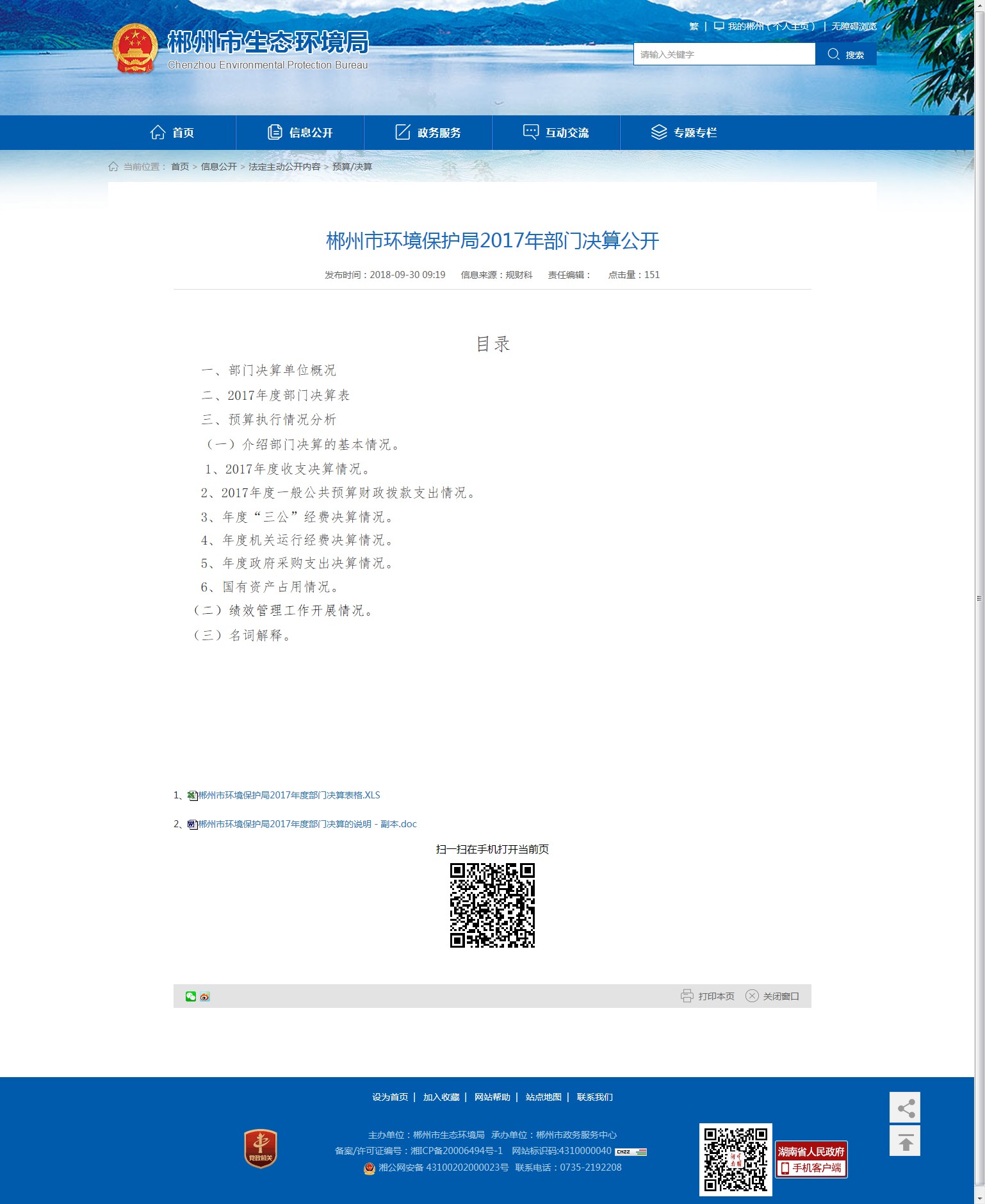Go to 法定主动公开内容 in breadcrumb

[284, 167]
